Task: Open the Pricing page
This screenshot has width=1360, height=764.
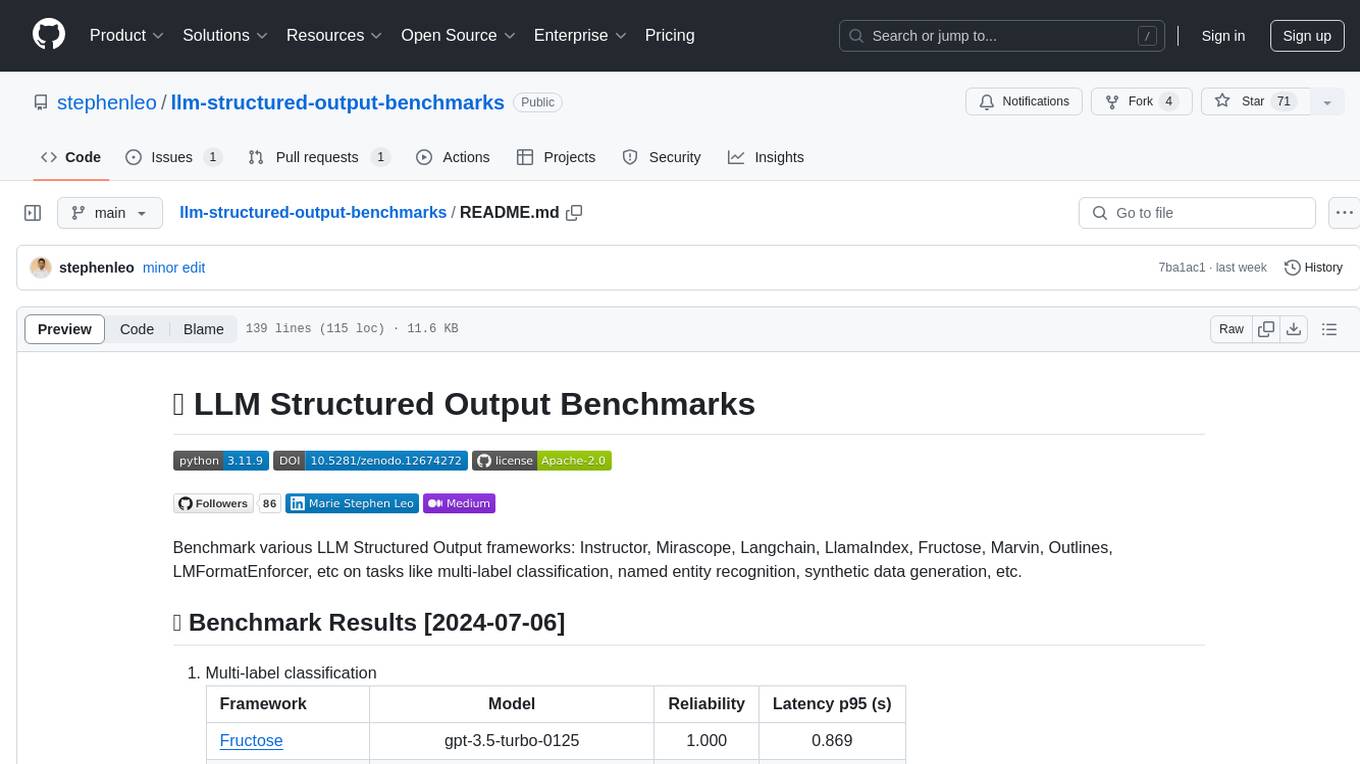Action: pyautogui.click(x=670, y=35)
